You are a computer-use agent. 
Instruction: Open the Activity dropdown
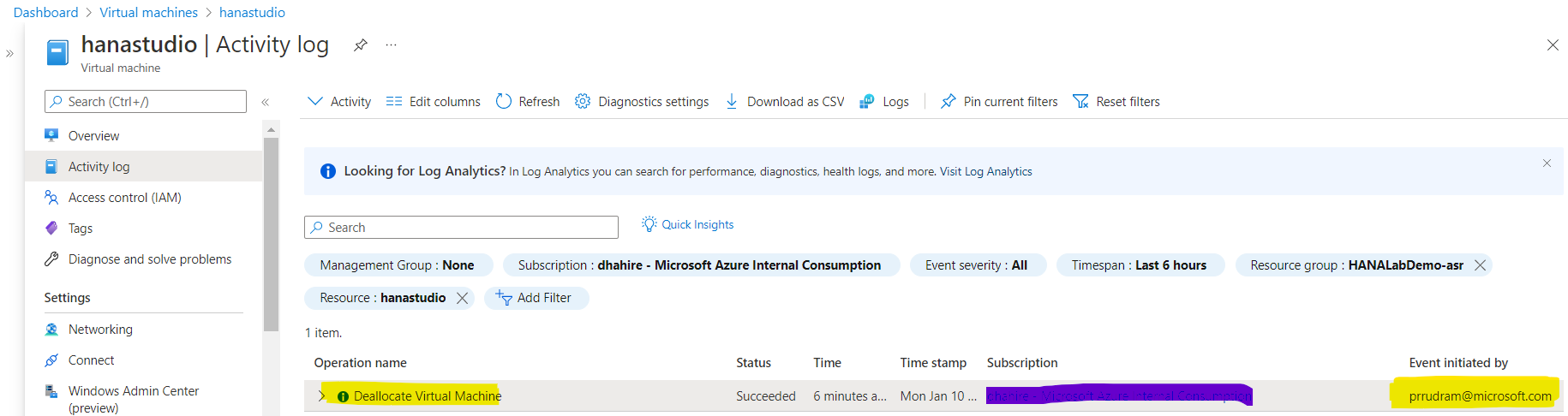[339, 102]
